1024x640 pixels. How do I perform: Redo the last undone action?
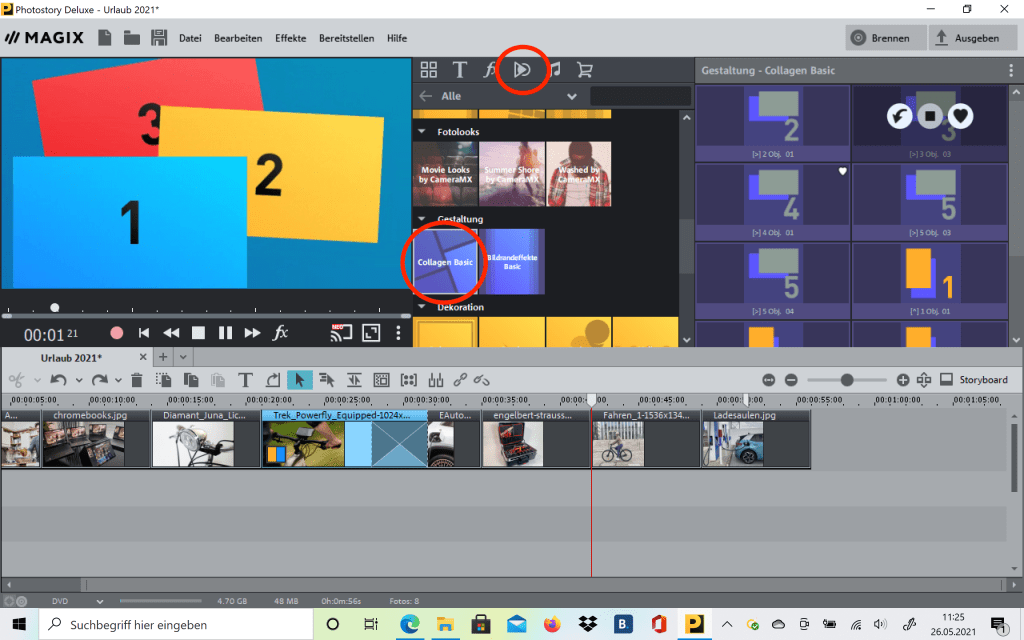coord(99,380)
